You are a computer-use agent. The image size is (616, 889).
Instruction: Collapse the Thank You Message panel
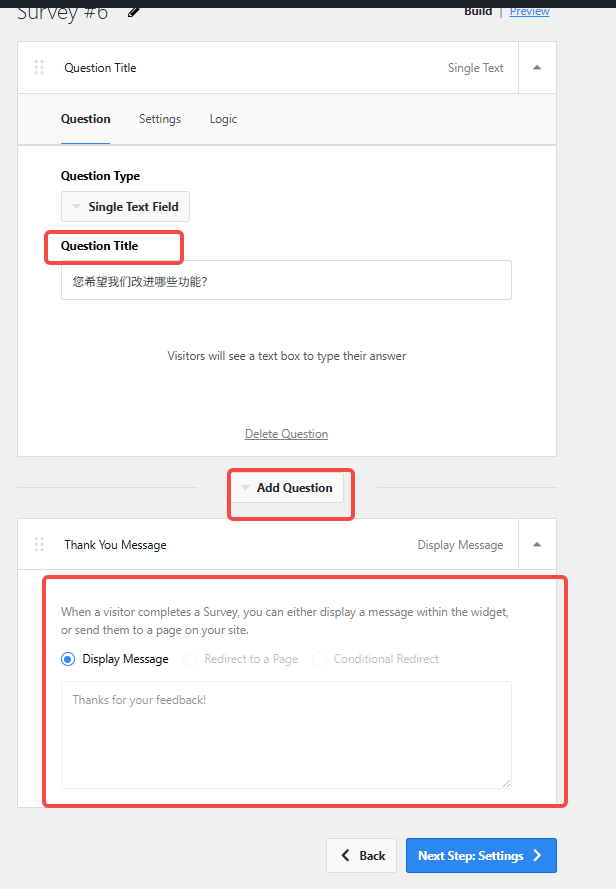coord(537,545)
